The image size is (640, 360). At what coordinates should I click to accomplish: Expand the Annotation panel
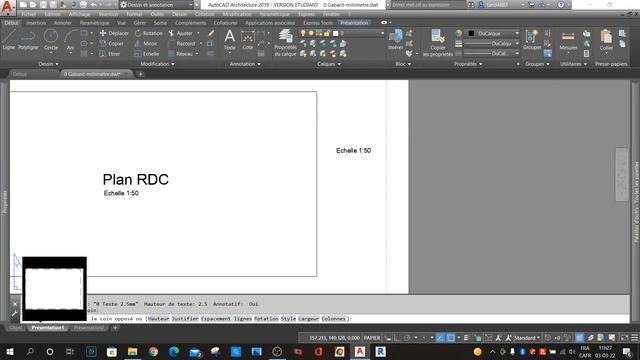245,64
